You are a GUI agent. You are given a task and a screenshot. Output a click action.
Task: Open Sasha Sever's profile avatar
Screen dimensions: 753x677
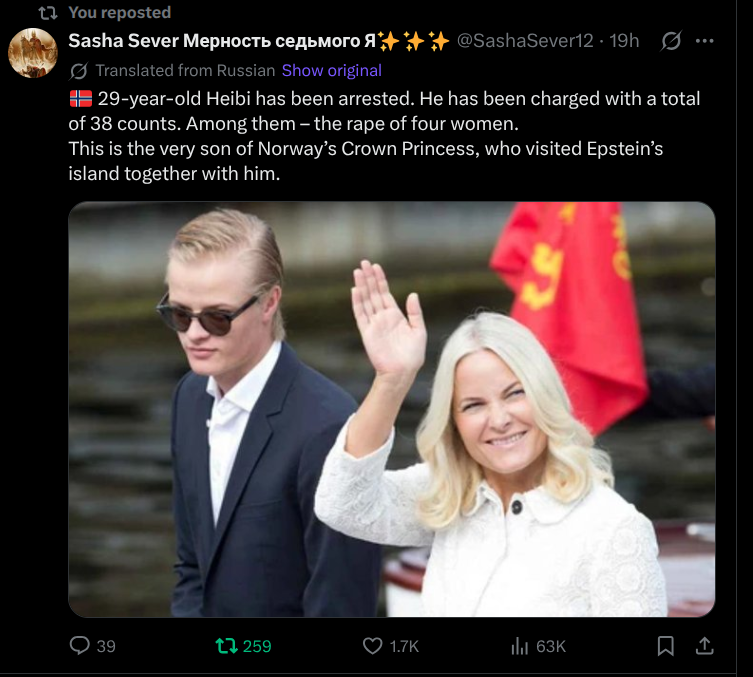[x=32, y=53]
